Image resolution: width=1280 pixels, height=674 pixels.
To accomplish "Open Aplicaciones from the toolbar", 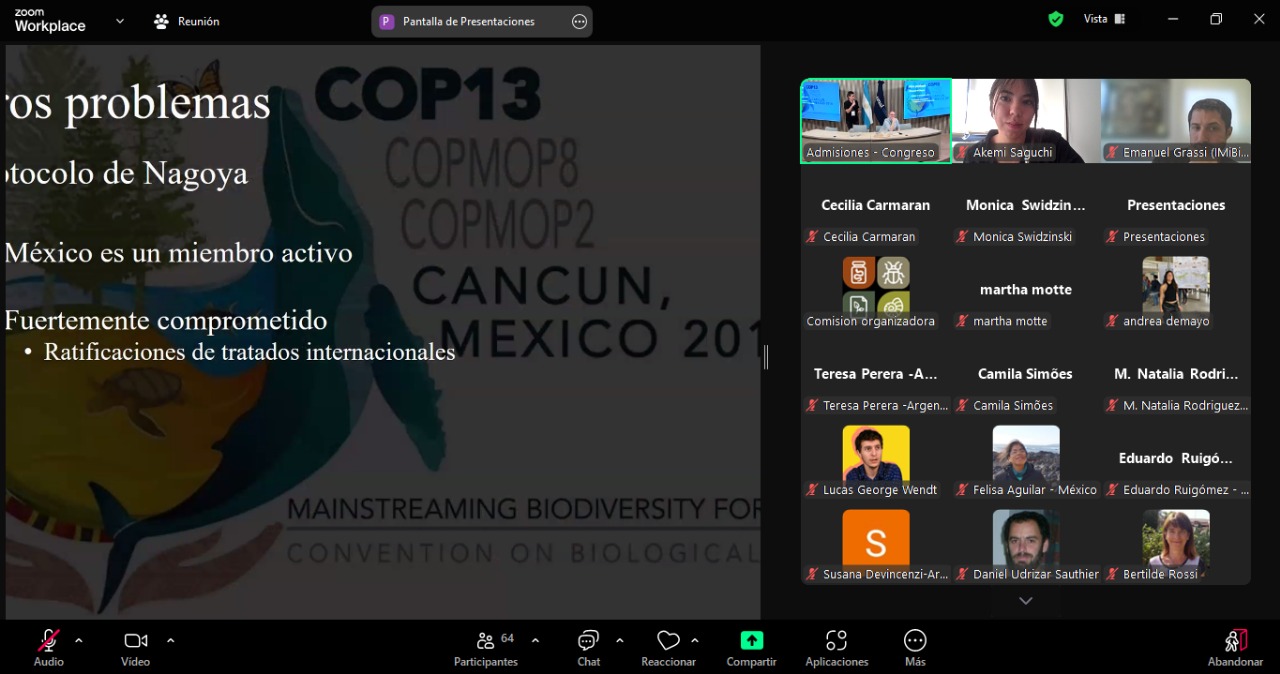I will point(836,641).
